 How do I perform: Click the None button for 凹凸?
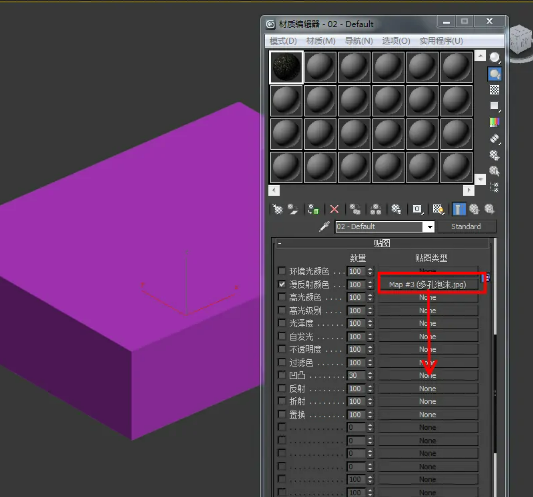(428, 375)
